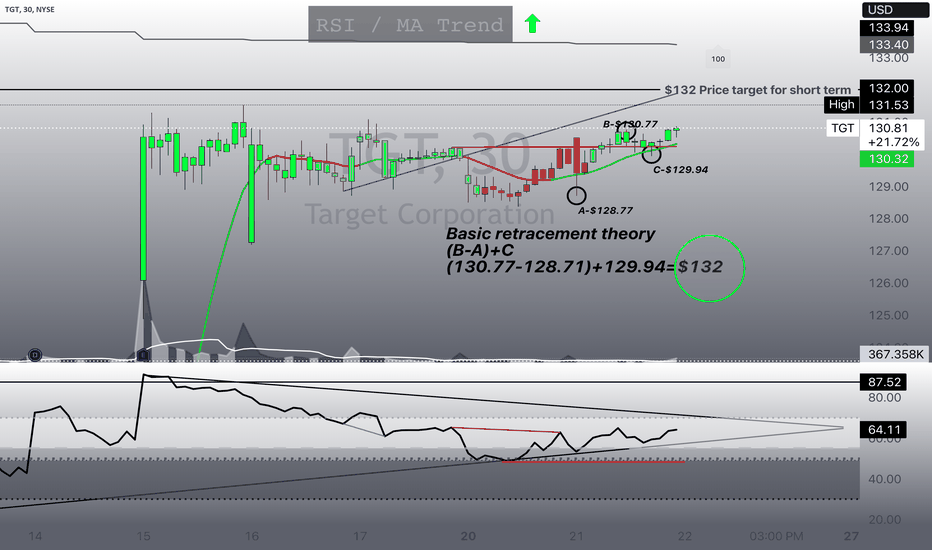Click the 129.00 price scale value
Image resolution: width=932 pixels, height=550 pixels.
888,187
